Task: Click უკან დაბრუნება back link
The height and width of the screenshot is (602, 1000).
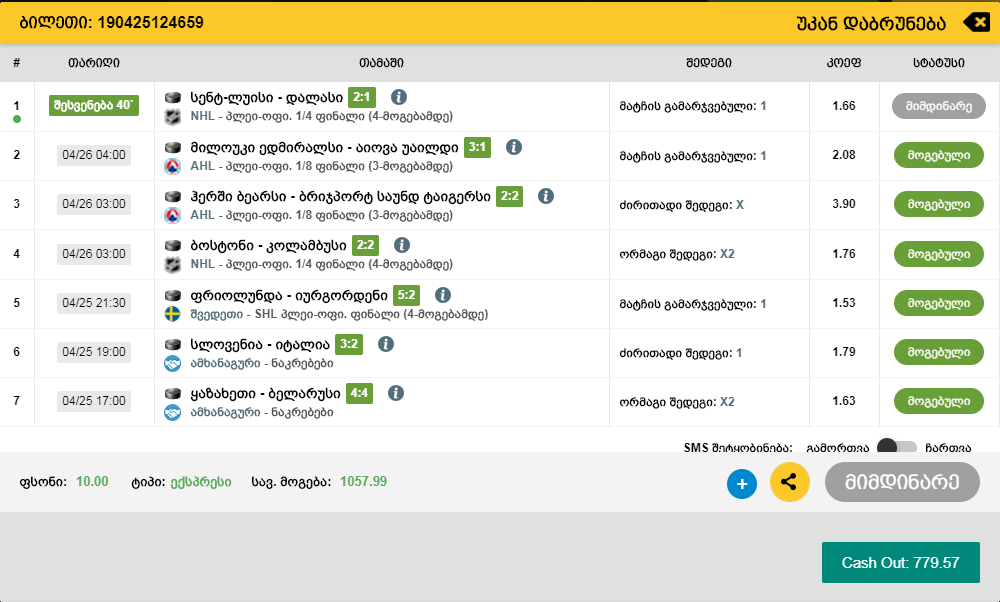Action: [x=871, y=24]
